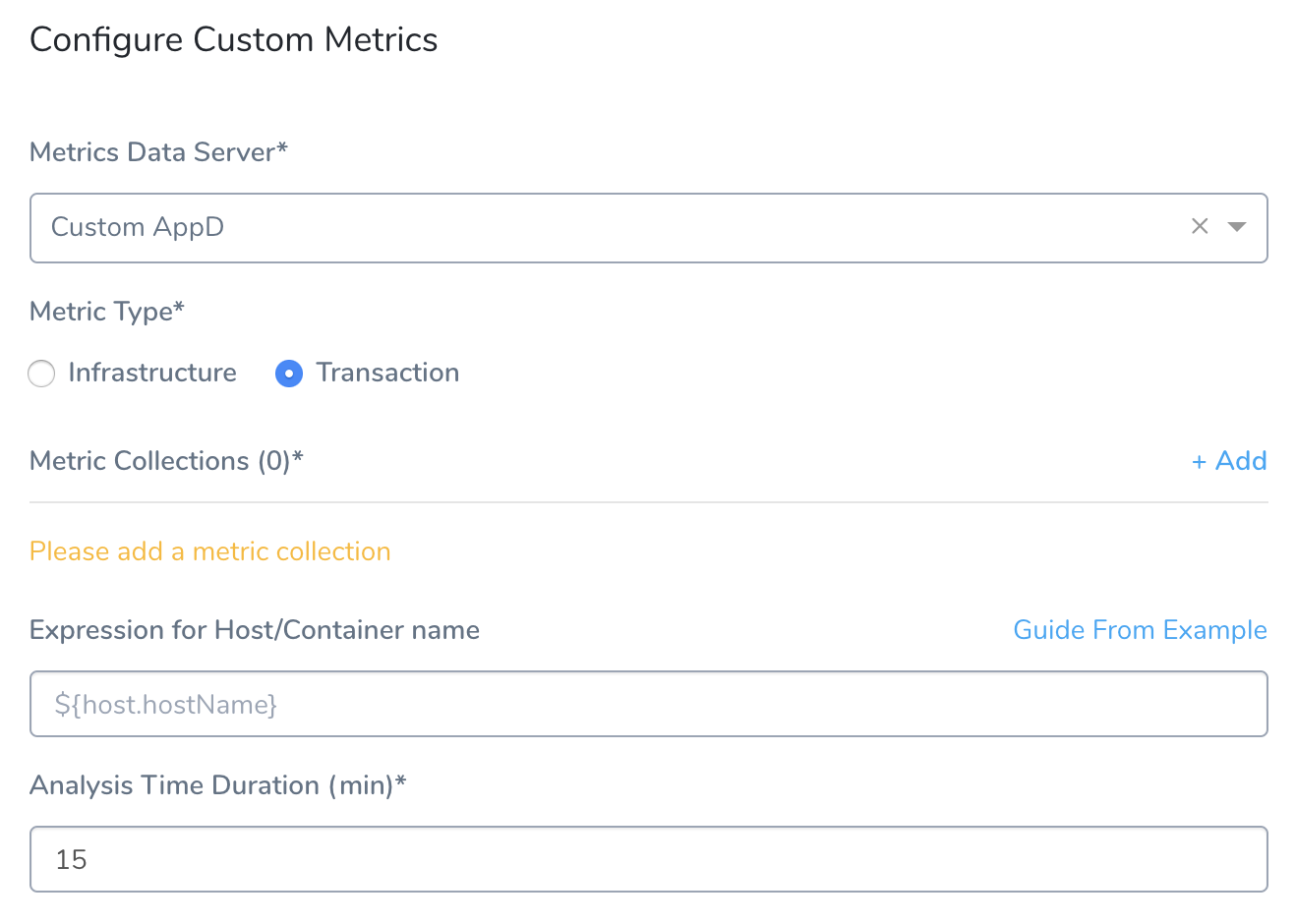Choose the Infrastructure label text

(152, 373)
